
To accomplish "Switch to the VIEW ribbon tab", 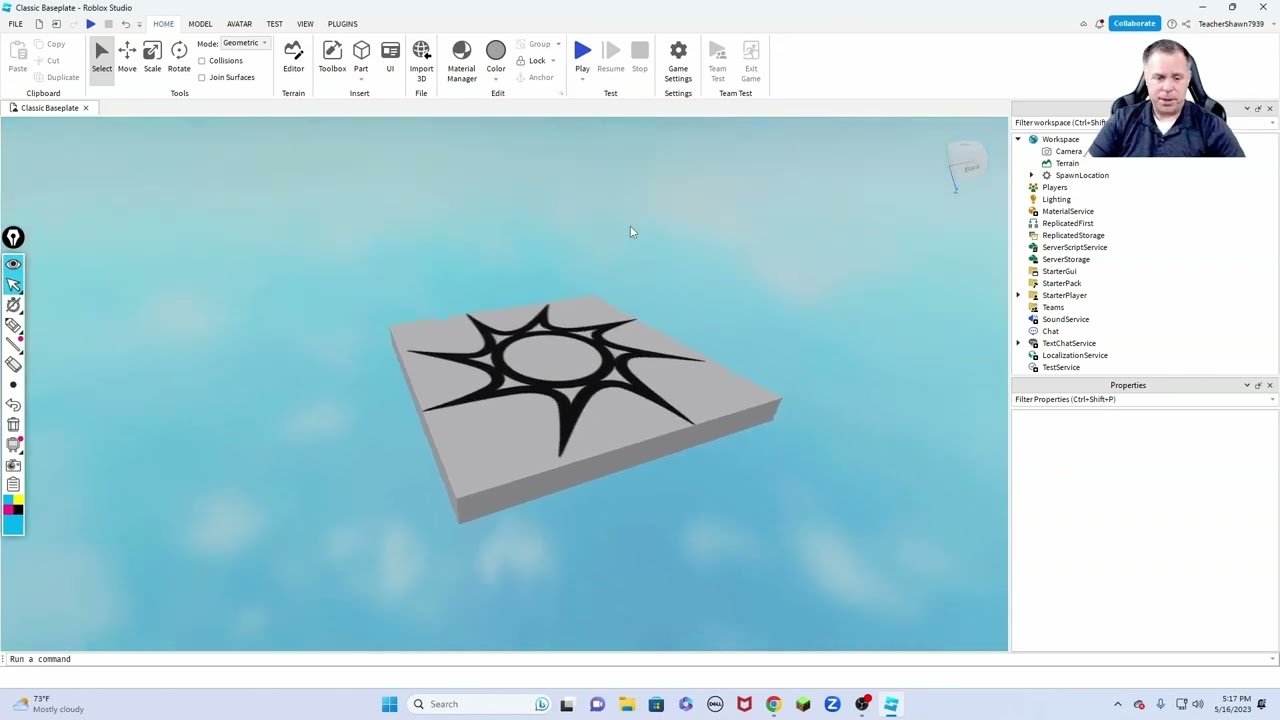I will coord(305,24).
